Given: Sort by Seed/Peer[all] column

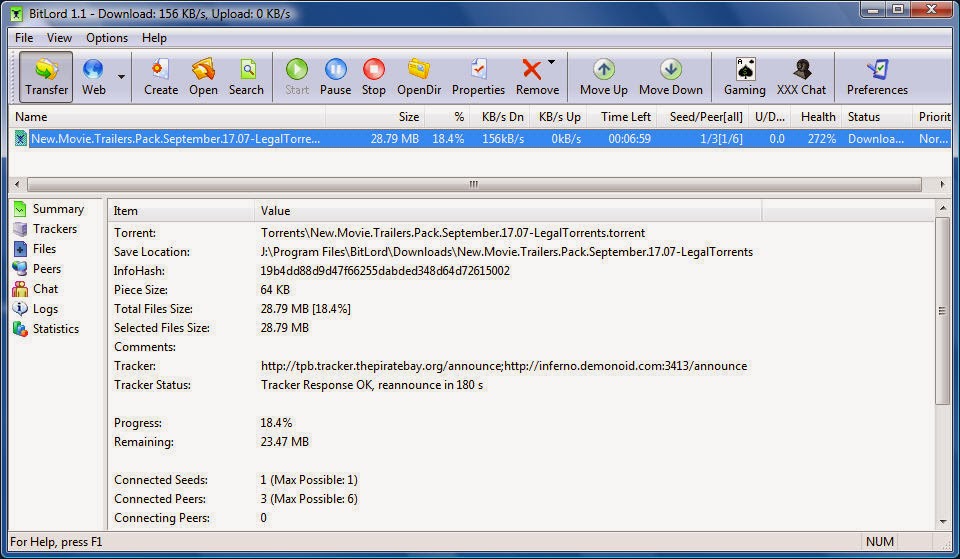Looking at the screenshot, I should pyautogui.click(x=703, y=116).
